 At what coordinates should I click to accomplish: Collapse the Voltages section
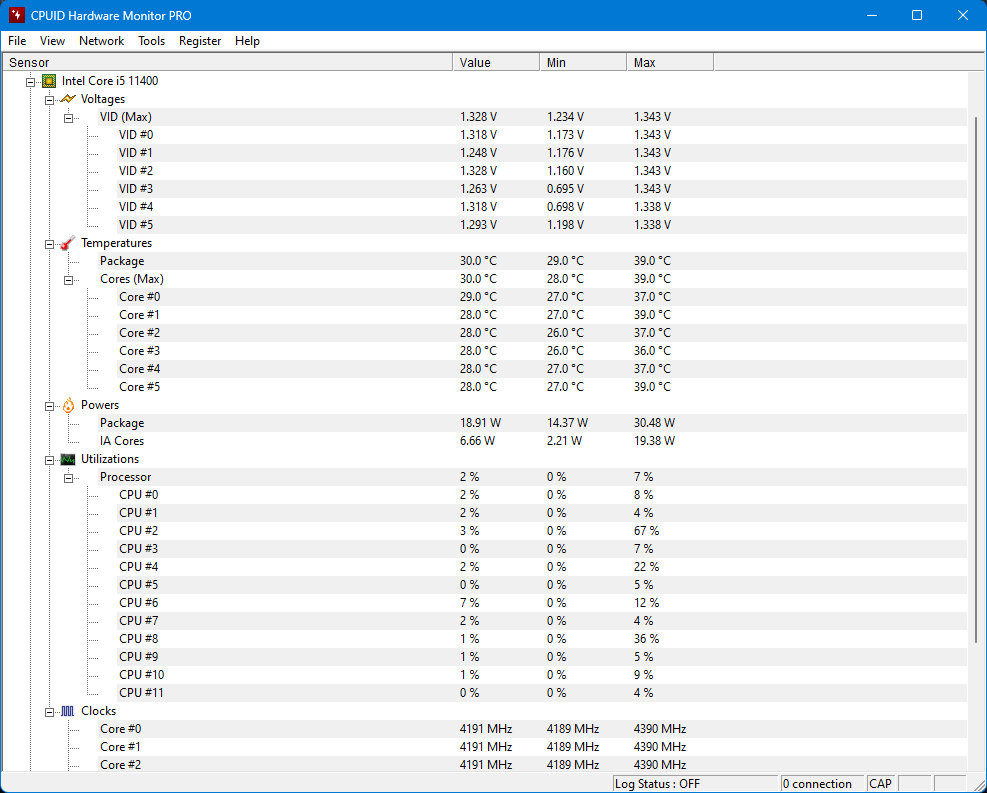click(49, 100)
